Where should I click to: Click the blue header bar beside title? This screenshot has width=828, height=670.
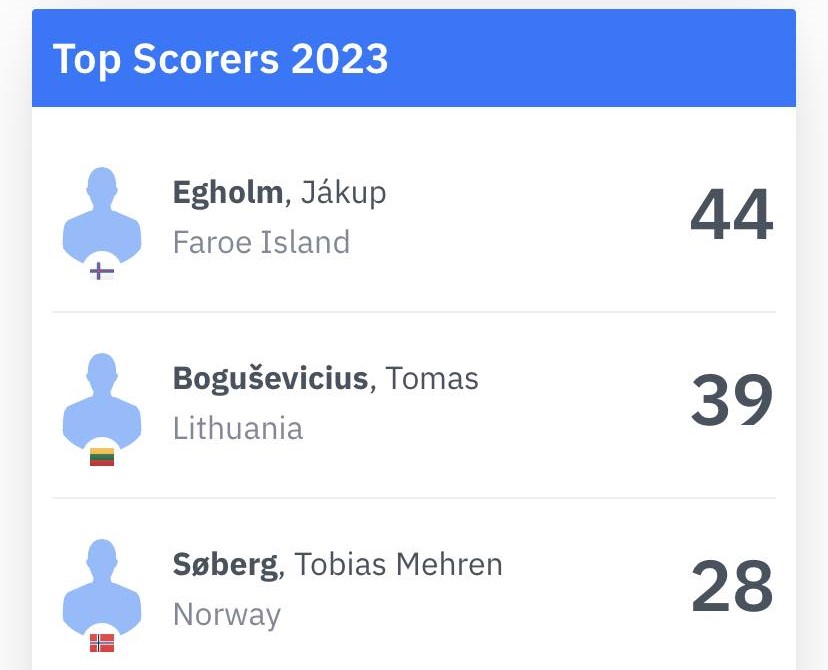pyautogui.click(x=591, y=58)
